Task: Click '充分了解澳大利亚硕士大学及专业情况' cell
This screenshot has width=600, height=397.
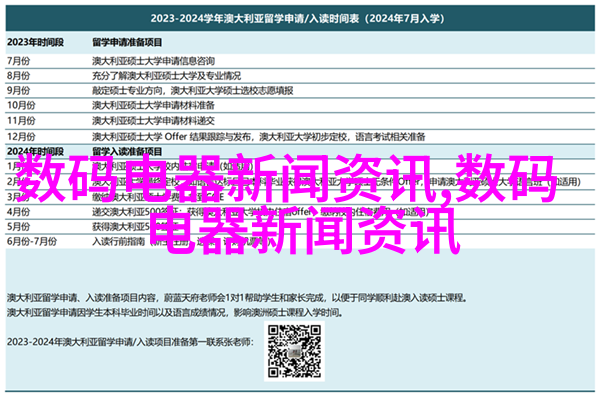Action: (166, 75)
